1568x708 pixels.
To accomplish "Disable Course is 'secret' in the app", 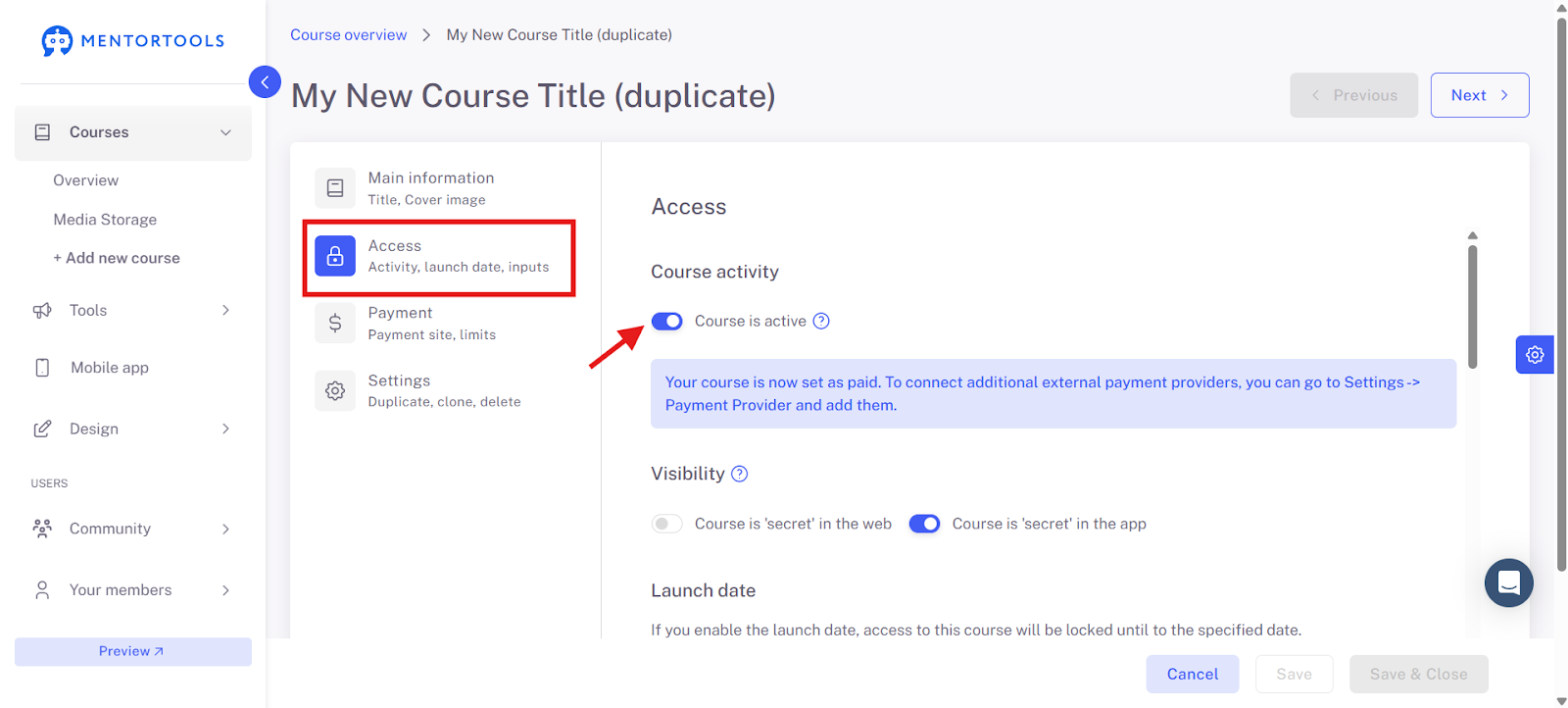I will pos(924,524).
